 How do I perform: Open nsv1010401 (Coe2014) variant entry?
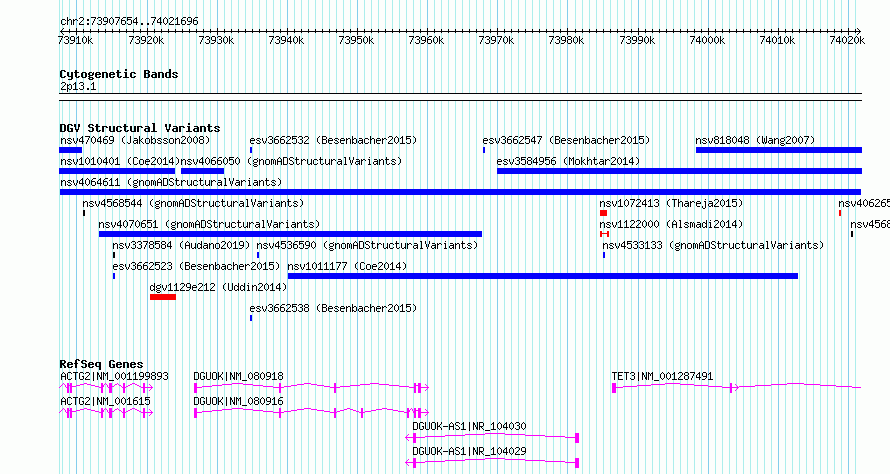point(120,161)
